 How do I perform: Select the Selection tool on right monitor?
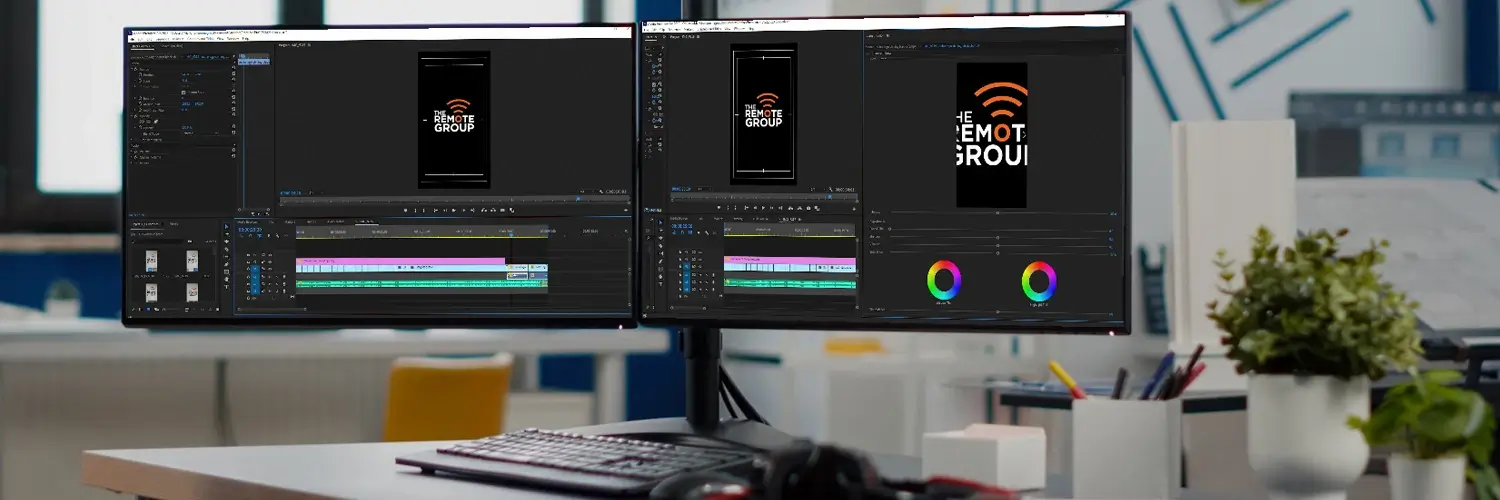[660, 222]
